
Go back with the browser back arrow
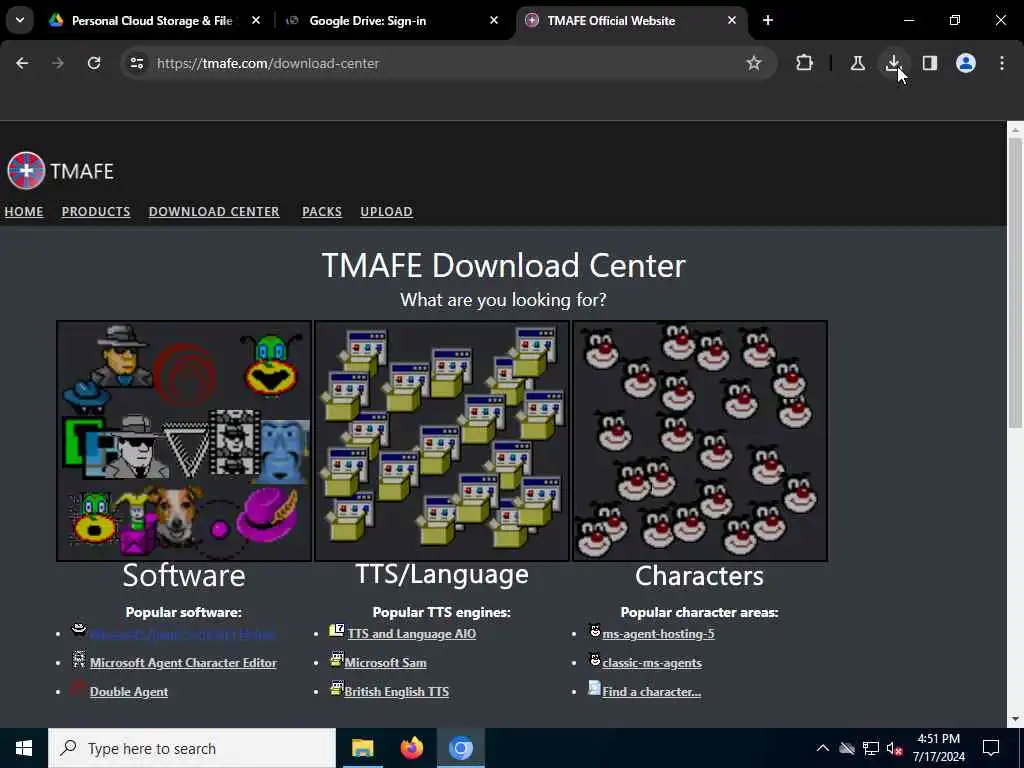(x=22, y=63)
